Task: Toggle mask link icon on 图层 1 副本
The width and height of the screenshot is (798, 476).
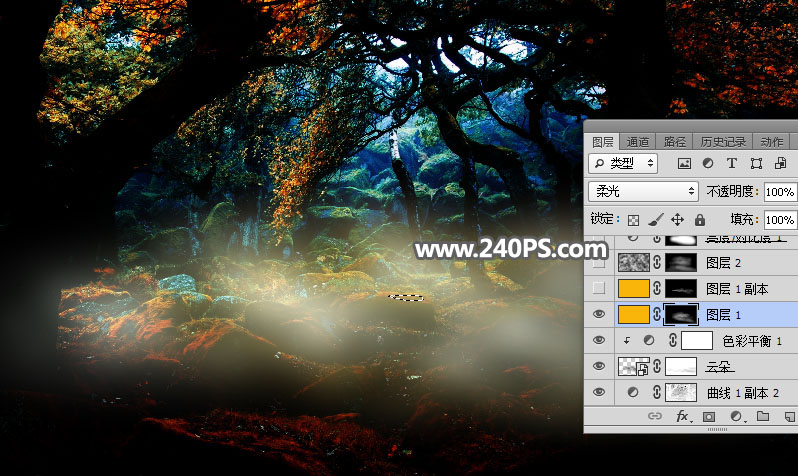Action: (x=657, y=288)
